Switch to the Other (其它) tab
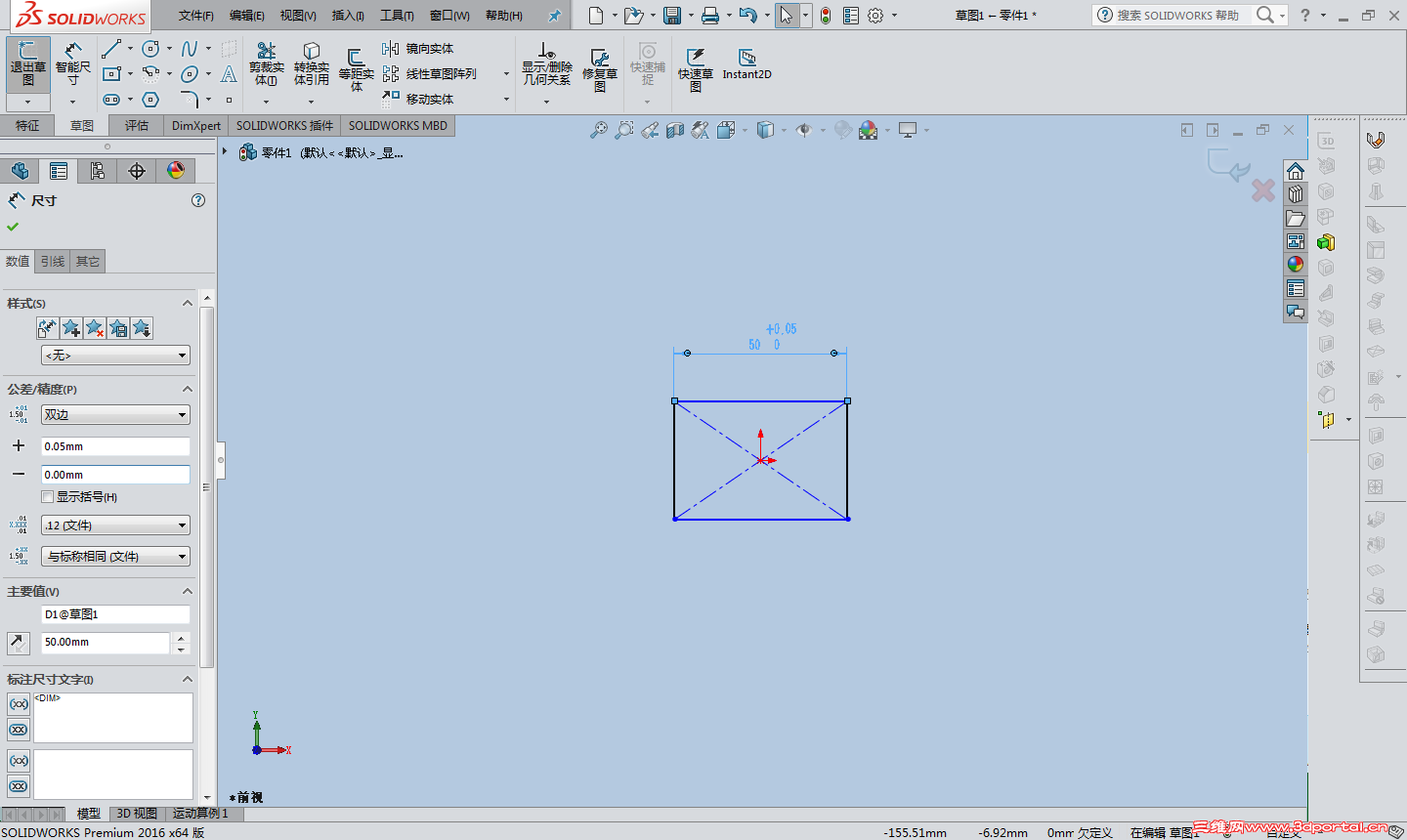The height and width of the screenshot is (840, 1407). (88, 262)
